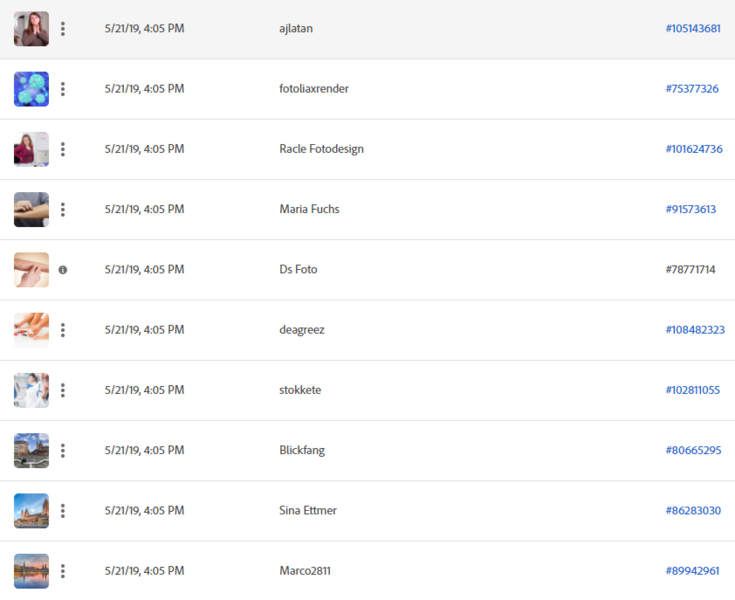Select the Sina Ettmer cathedral thumbnail
This screenshot has height=600, width=735.
[x=31, y=510]
